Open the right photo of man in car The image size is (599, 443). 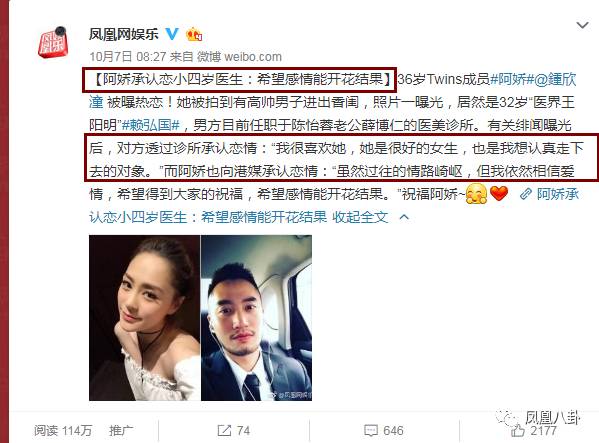(256, 318)
